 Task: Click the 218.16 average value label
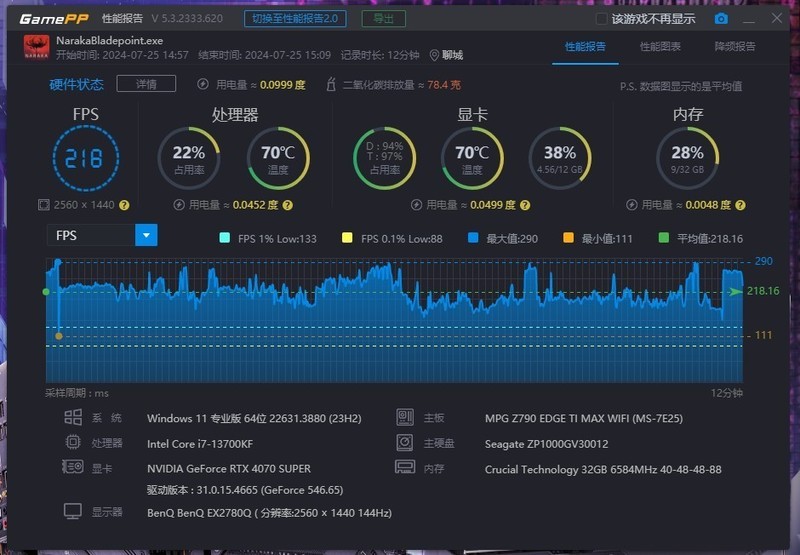pos(763,291)
